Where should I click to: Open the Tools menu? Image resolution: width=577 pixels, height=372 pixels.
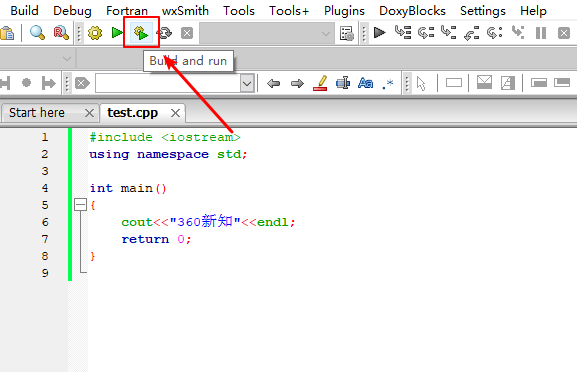(238, 11)
